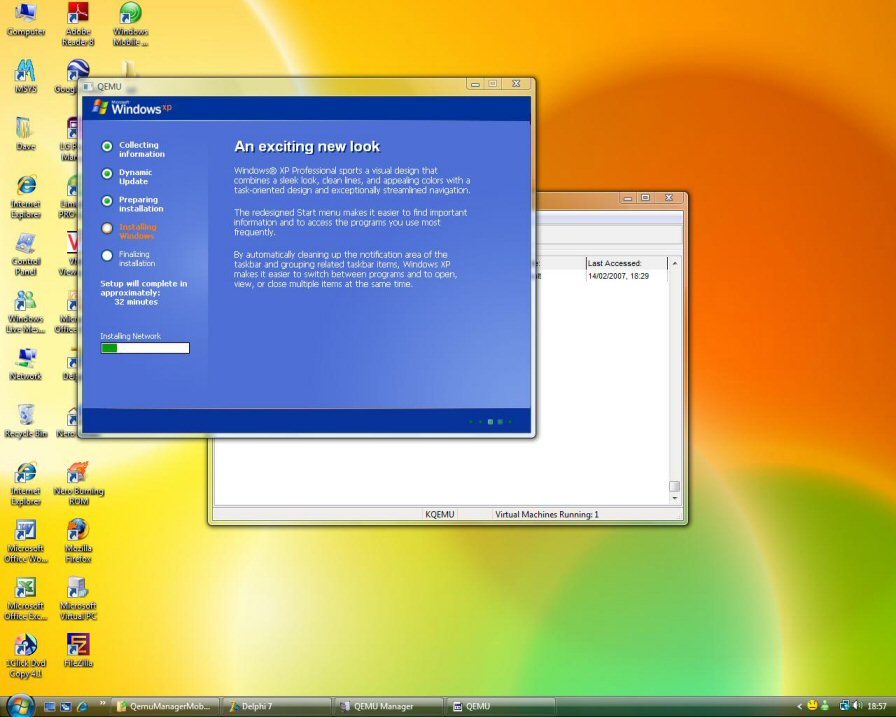
Task: Open the Computer desktop icon
Action: 25,15
